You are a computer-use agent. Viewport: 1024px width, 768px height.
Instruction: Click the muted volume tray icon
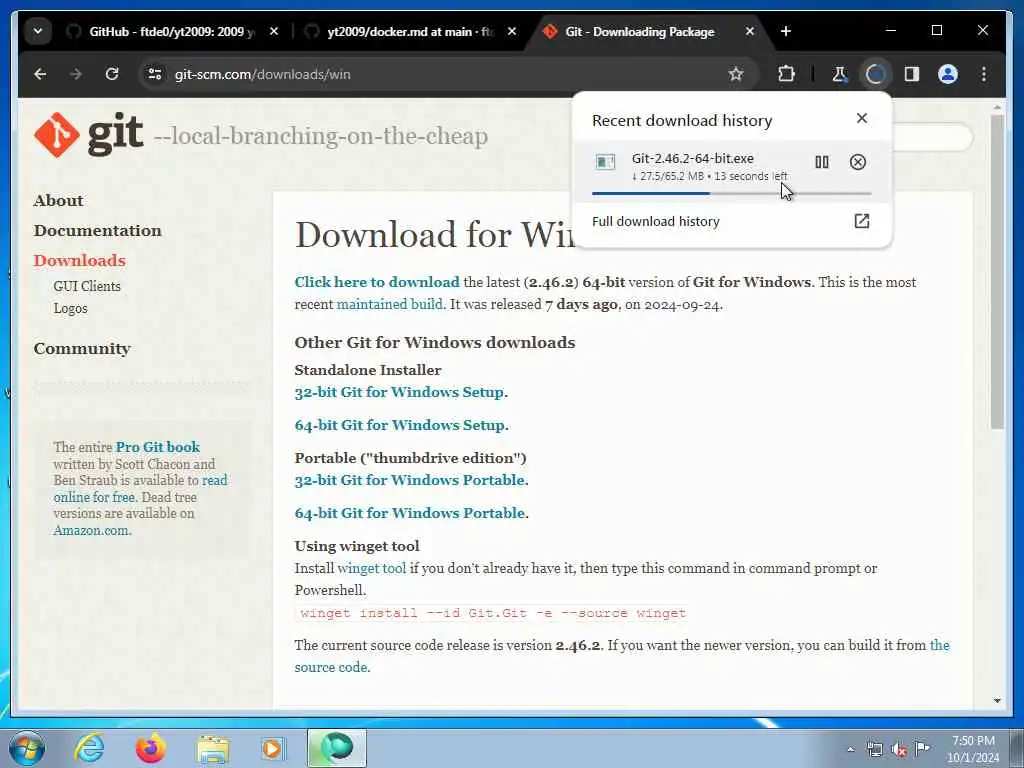[899, 750]
